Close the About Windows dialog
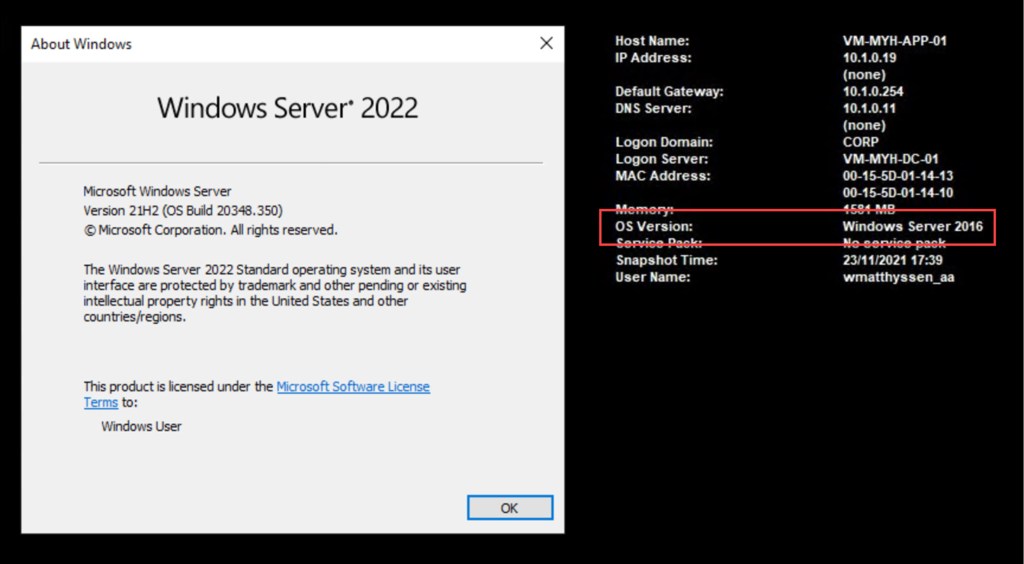Screen dimensions: 1024x564 pyautogui.click(x=546, y=43)
